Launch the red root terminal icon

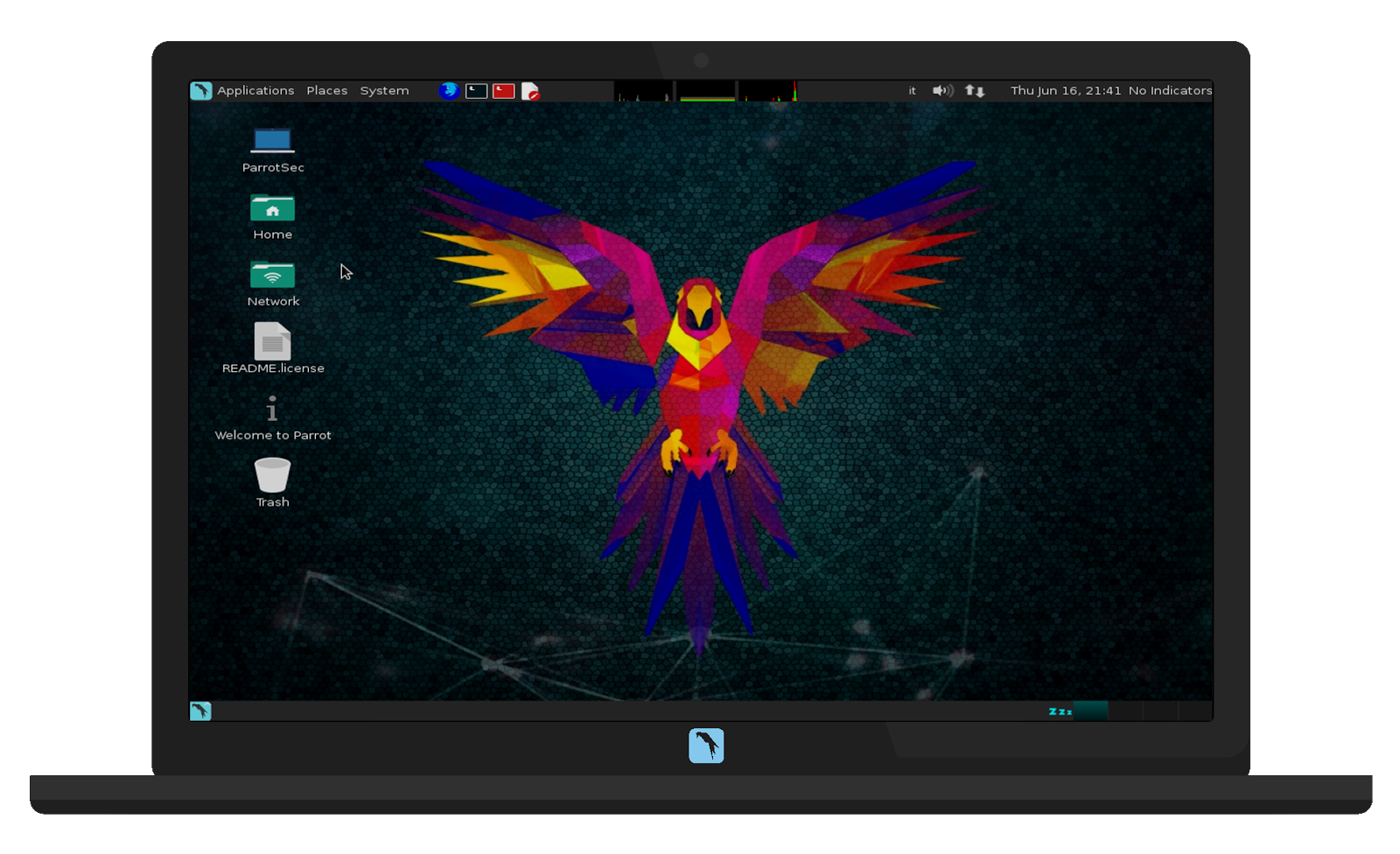coord(503,91)
